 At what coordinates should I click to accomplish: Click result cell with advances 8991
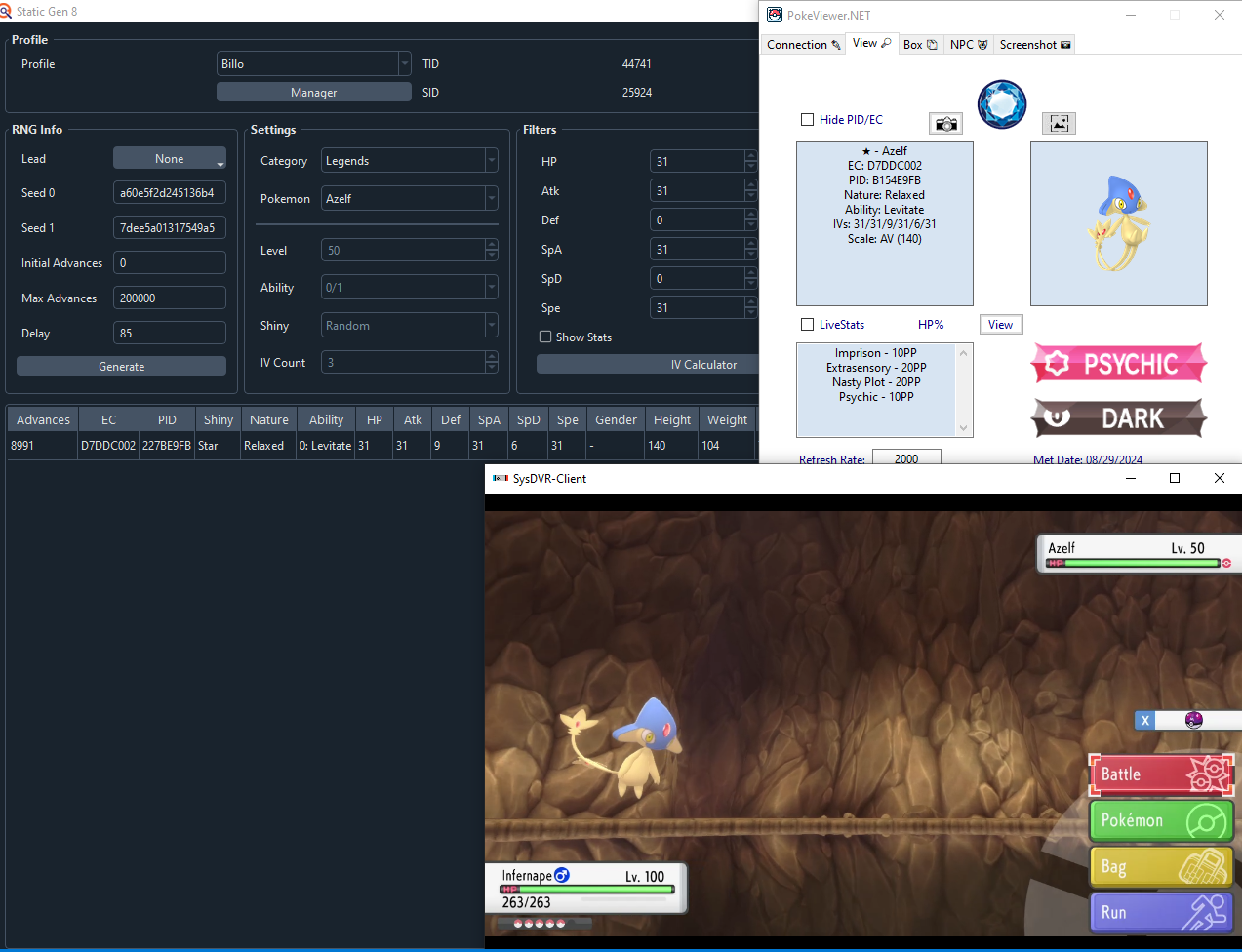point(43,445)
